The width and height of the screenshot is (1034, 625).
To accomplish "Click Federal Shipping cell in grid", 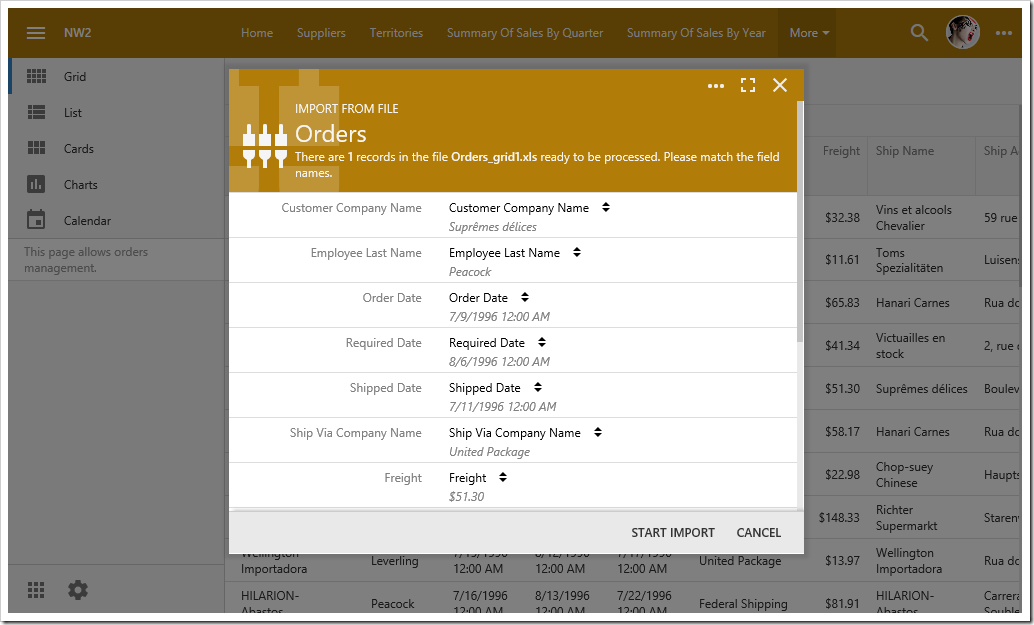I will click(x=743, y=603).
